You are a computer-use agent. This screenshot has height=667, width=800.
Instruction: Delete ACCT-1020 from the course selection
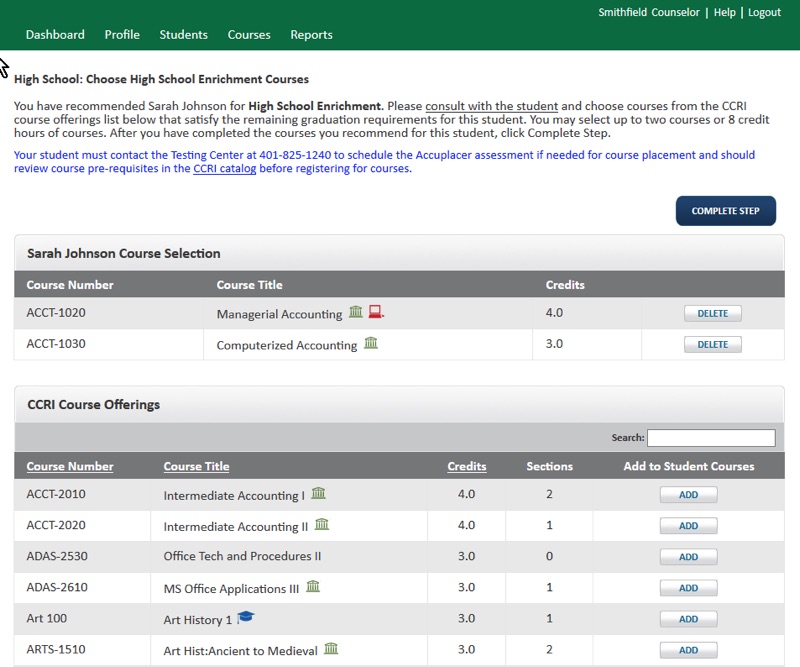pos(712,314)
